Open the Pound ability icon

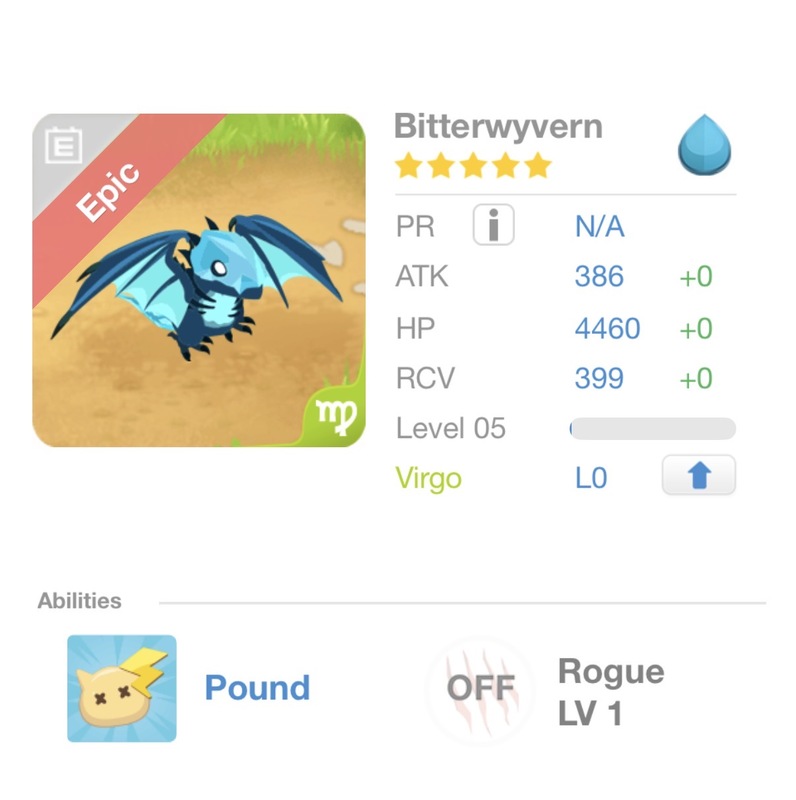click(x=122, y=688)
